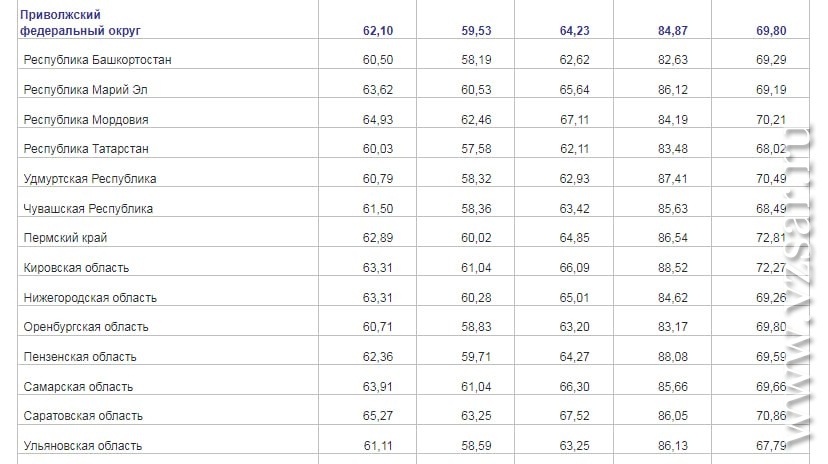Click on Чувашская Республика
This screenshot has width=828, height=464.
(x=88, y=209)
